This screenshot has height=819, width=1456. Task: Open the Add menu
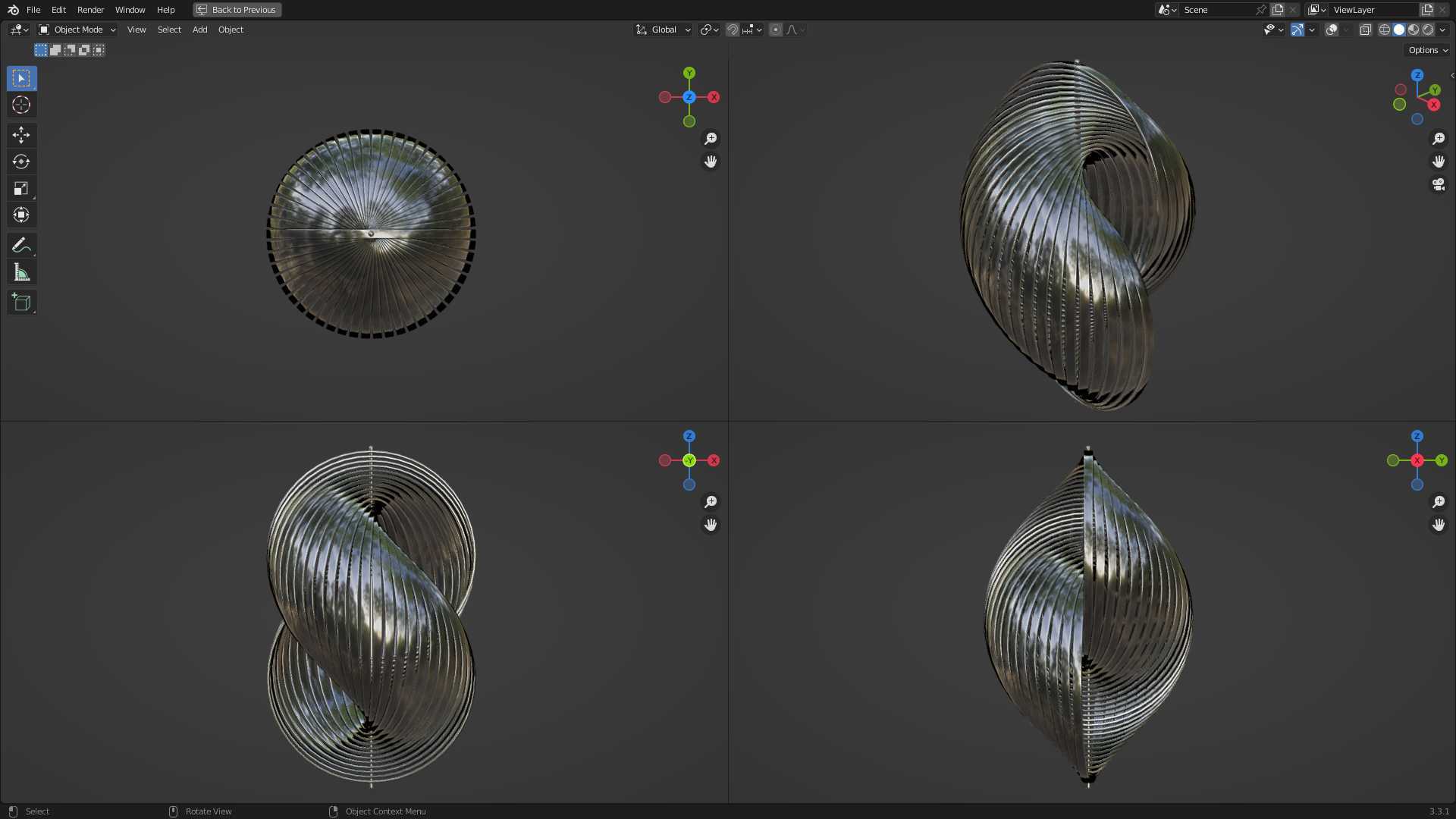199,30
